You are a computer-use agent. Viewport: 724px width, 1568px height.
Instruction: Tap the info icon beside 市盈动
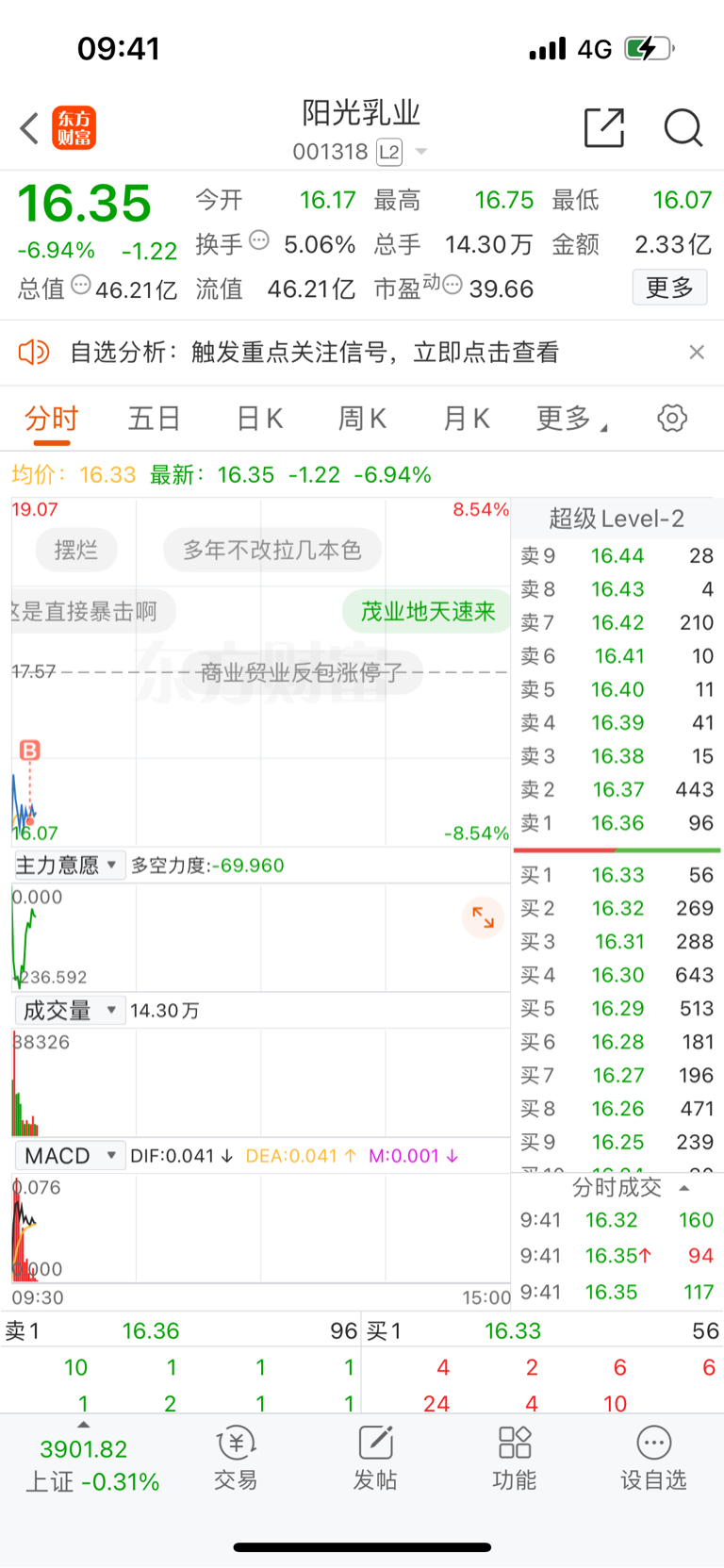[452, 284]
